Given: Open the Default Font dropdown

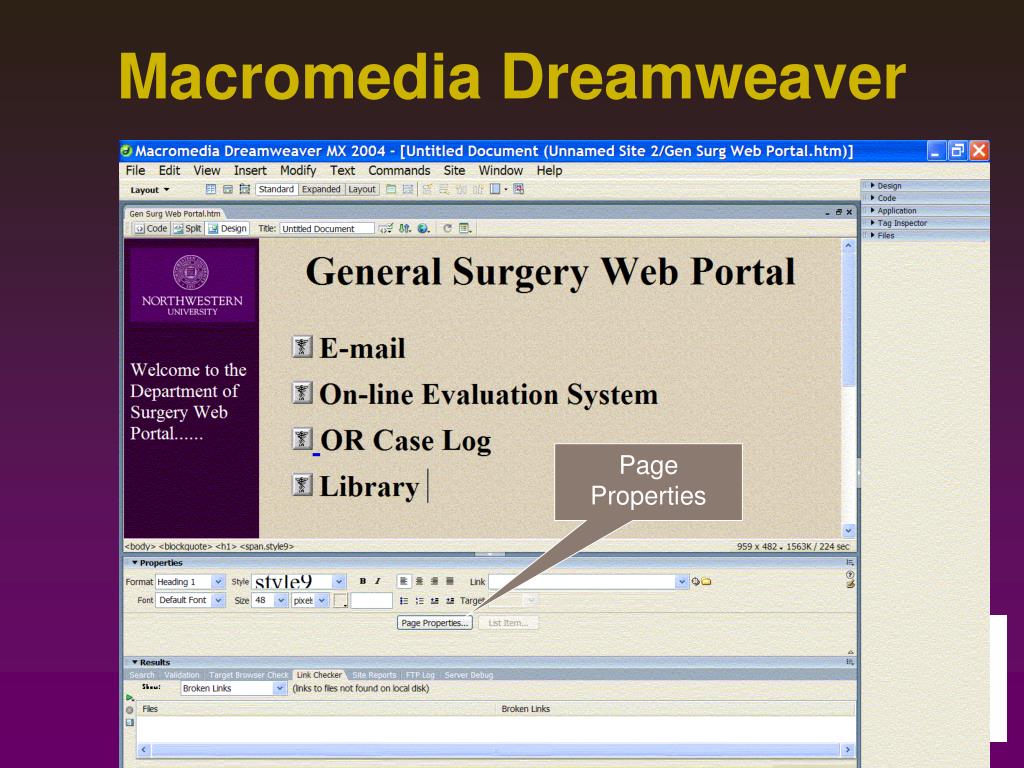Looking at the screenshot, I should pyautogui.click(x=218, y=600).
